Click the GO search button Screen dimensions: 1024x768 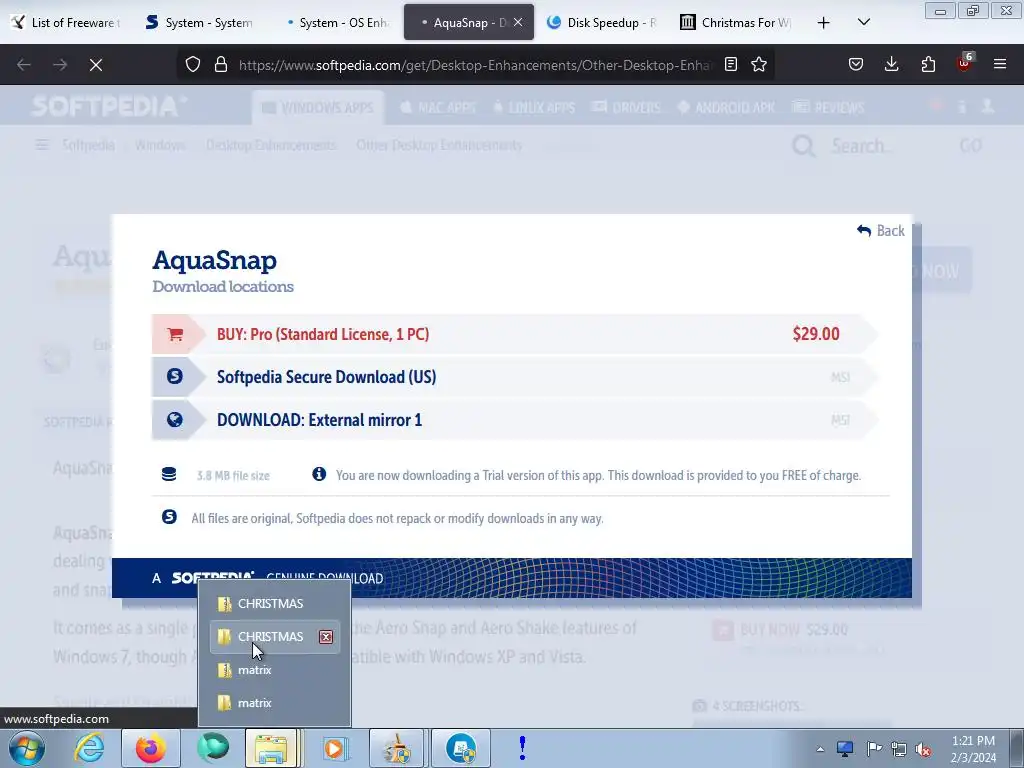(970, 146)
